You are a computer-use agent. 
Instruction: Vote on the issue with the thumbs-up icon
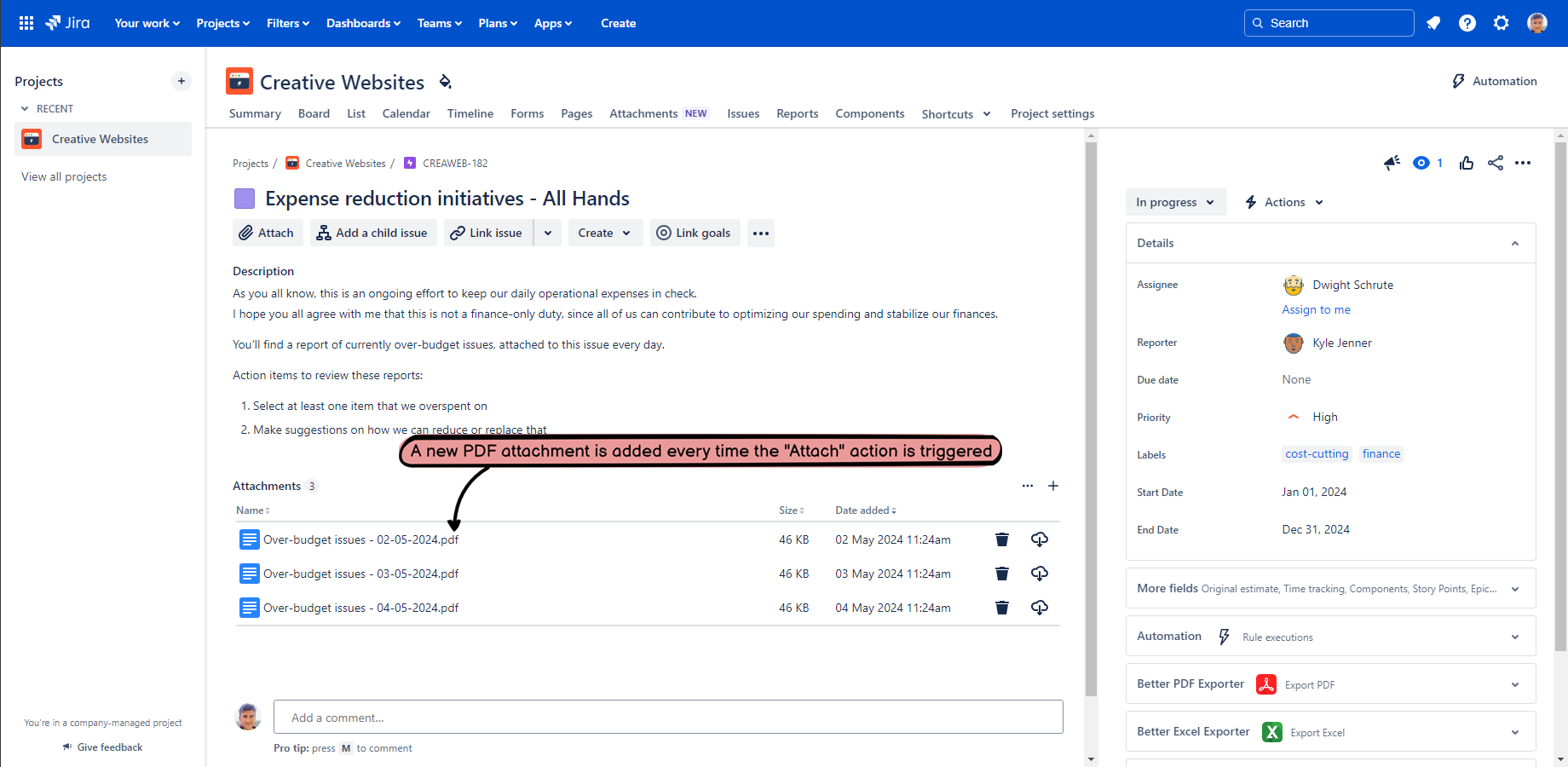(1466, 163)
